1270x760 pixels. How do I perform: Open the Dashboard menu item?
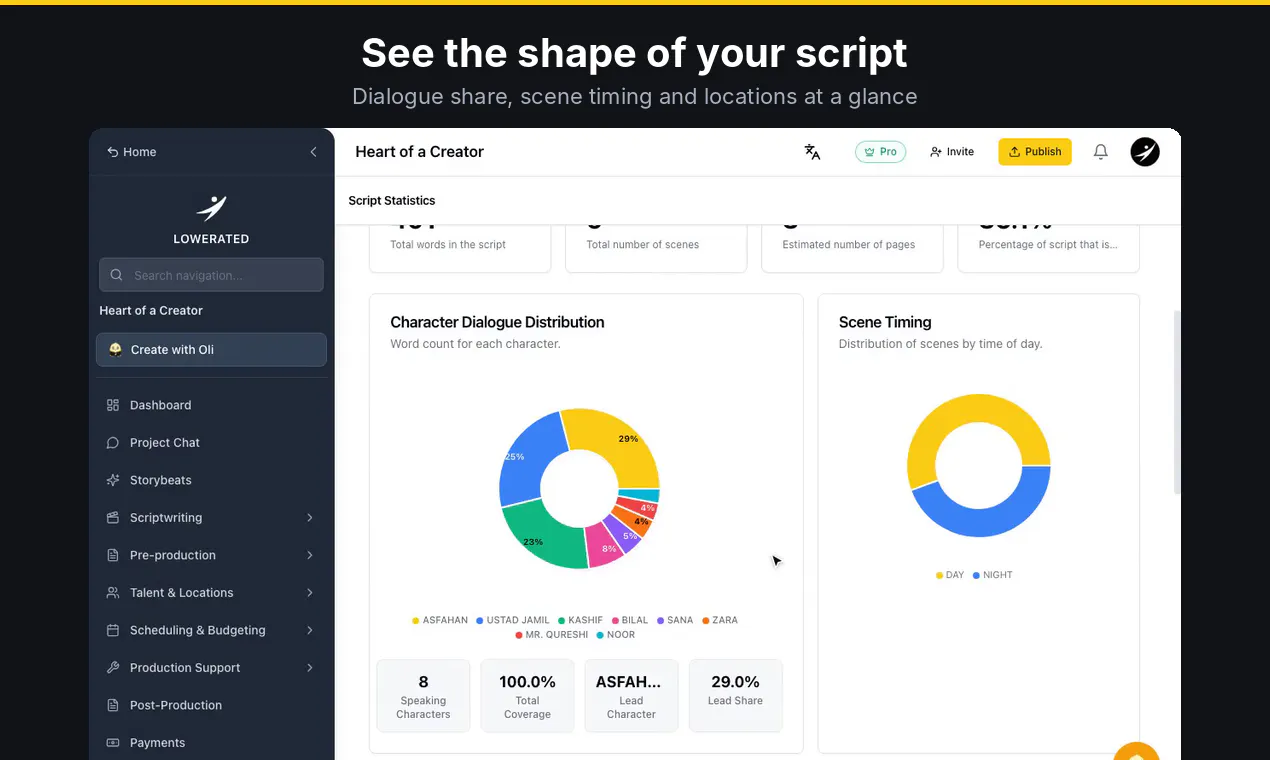211,405
